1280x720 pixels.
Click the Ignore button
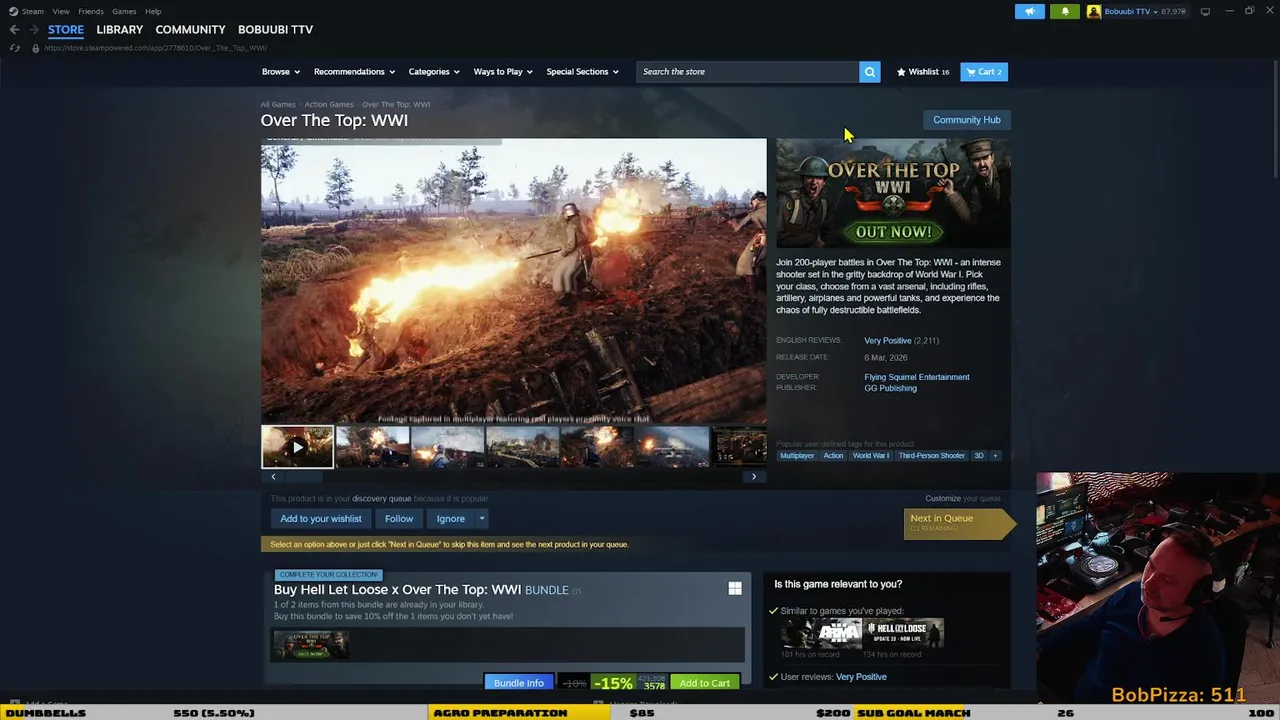450,518
